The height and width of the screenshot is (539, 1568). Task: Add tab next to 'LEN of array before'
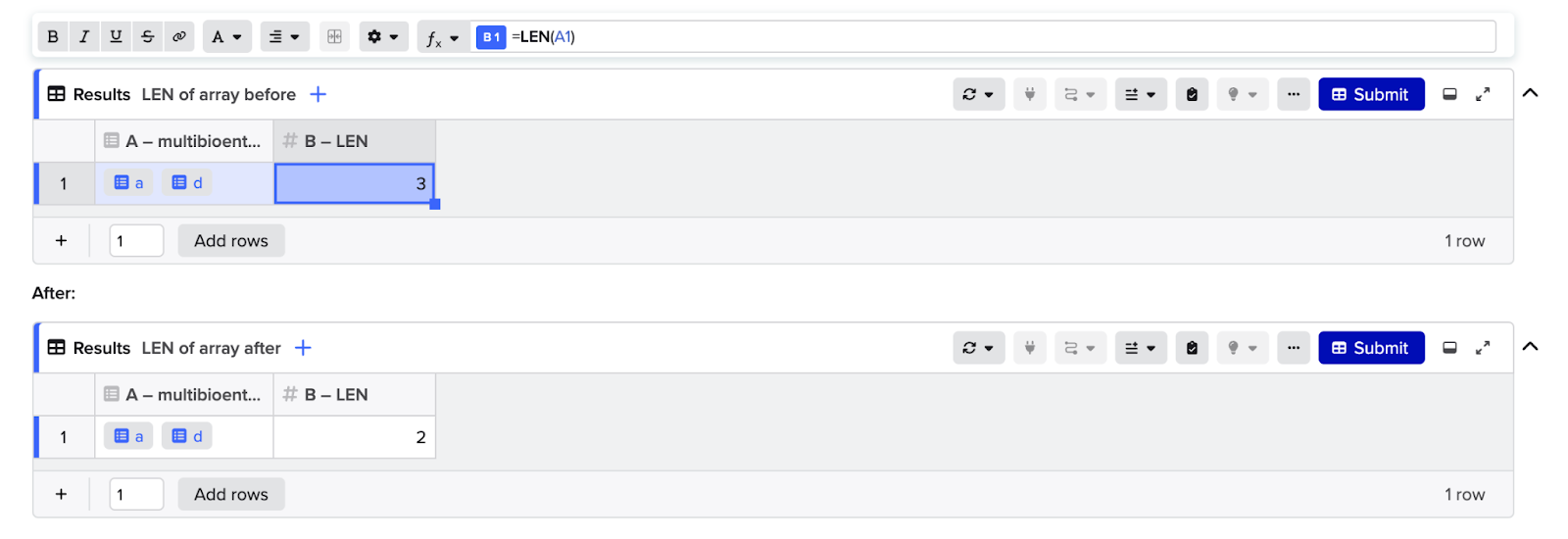318,94
